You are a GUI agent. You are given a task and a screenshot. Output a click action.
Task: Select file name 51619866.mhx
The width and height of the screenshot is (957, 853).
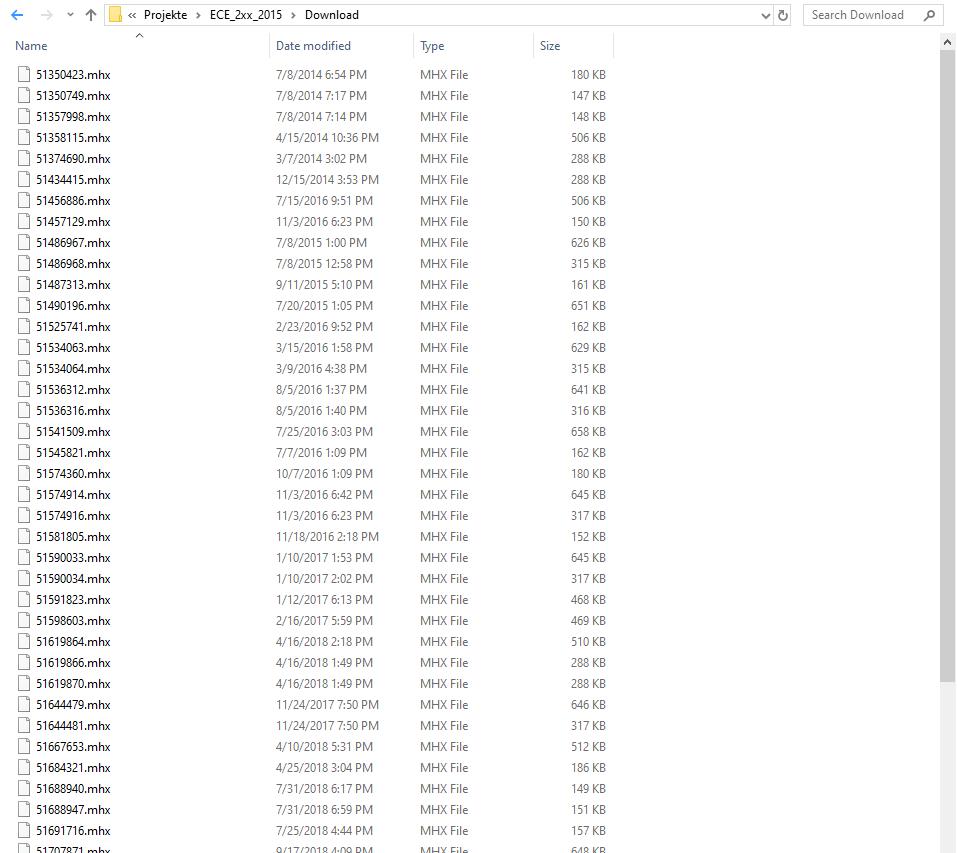(x=73, y=663)
